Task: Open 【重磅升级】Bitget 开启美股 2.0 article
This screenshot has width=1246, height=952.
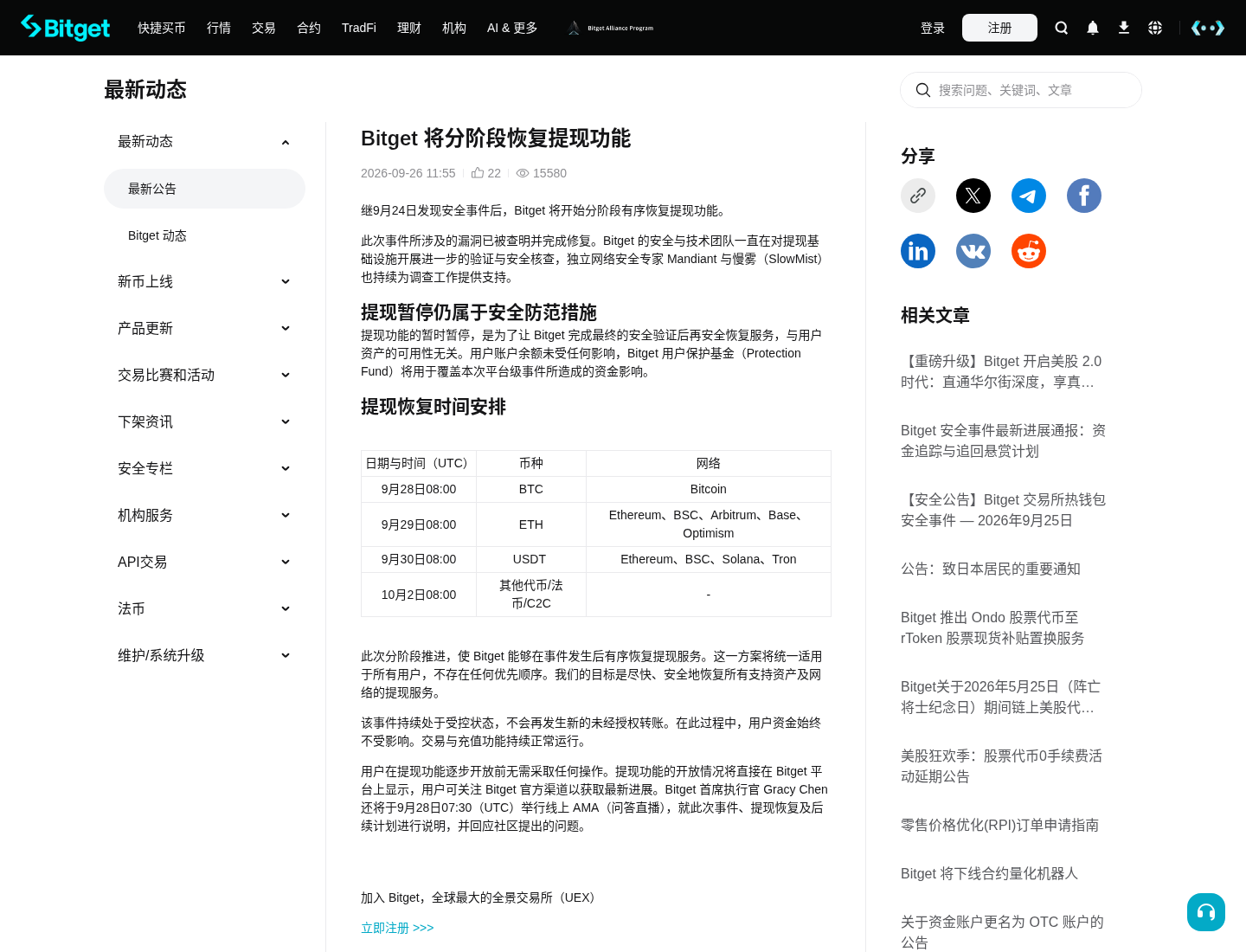Action: (1001, 371)
